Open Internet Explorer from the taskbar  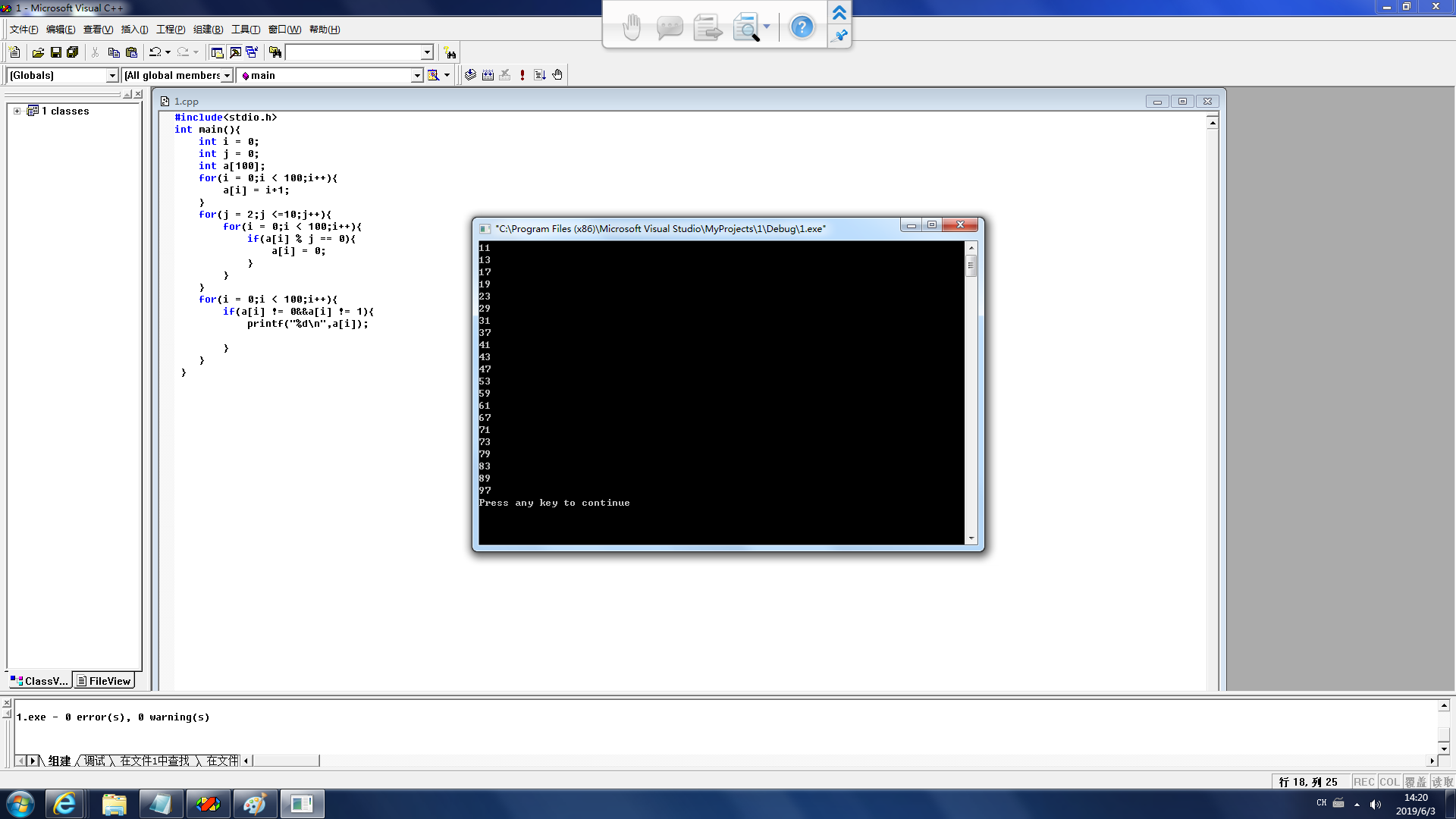pos(65,804)
